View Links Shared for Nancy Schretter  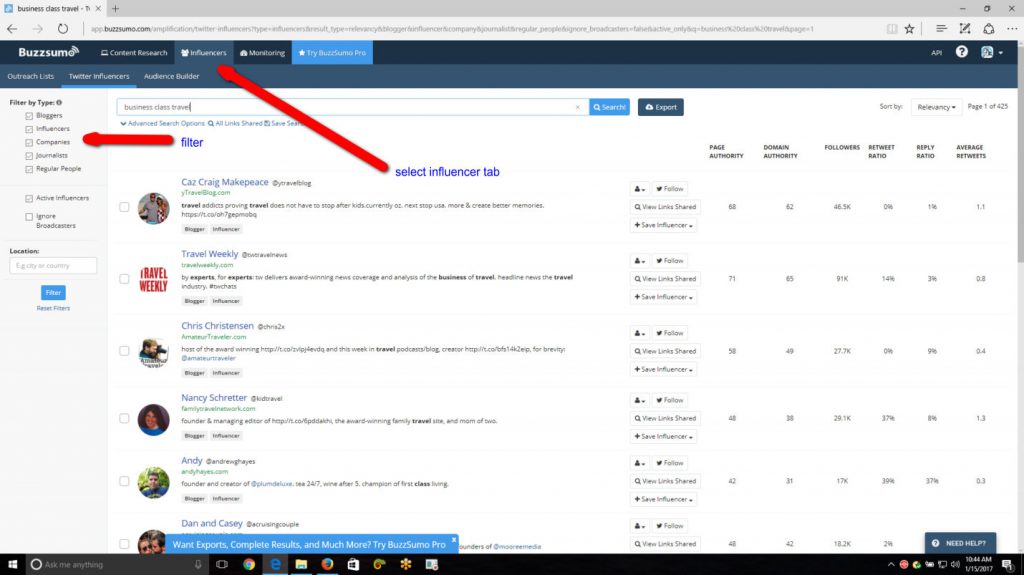[665, 418]
